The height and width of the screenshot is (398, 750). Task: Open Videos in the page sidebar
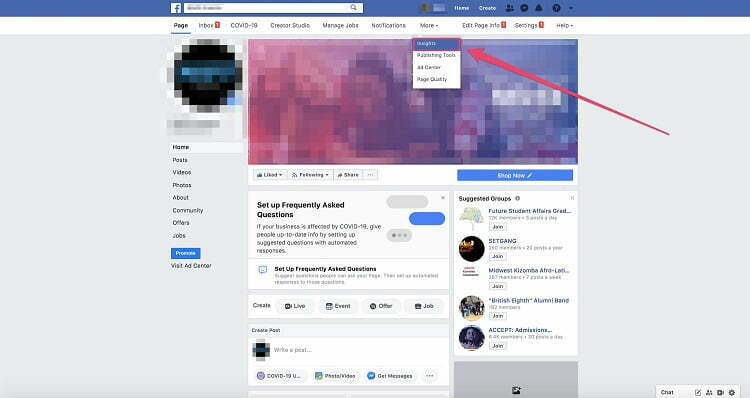pos(182,172)
